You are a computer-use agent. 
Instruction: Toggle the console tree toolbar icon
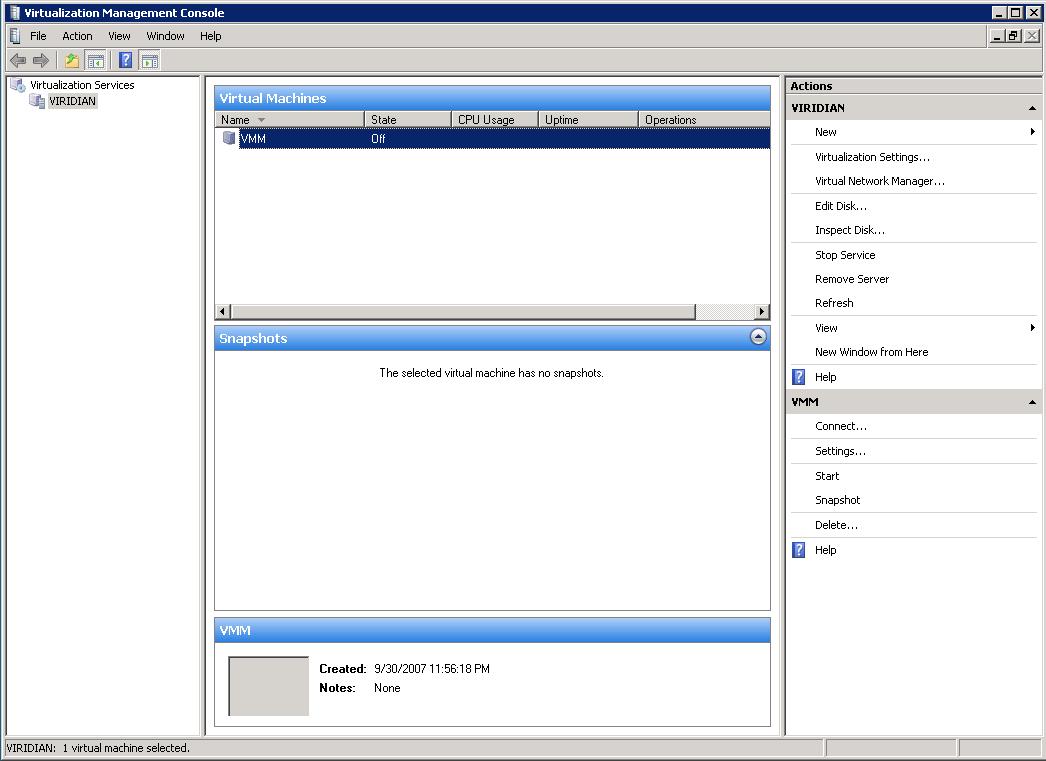96,61
